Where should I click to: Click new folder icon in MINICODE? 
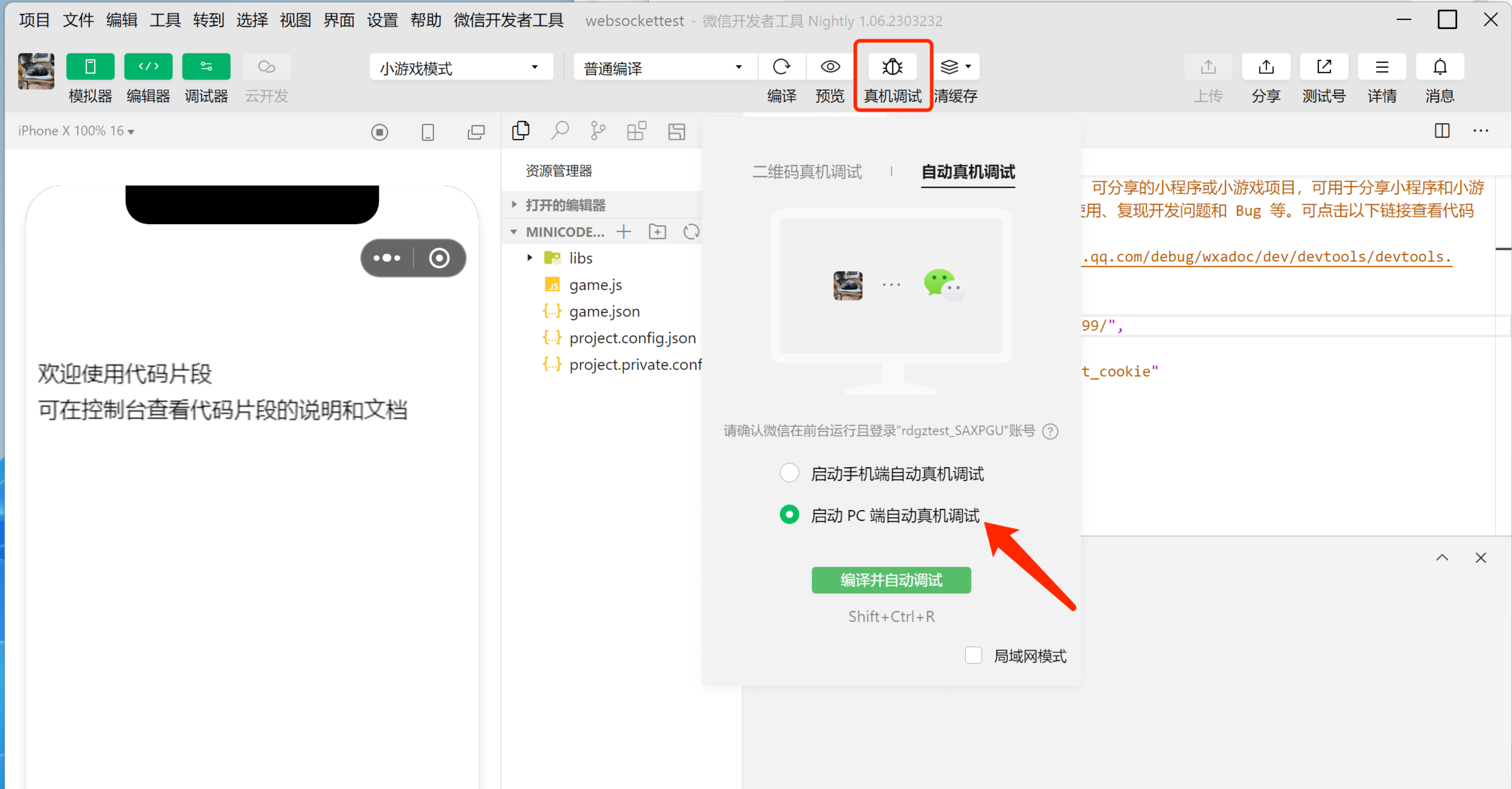point(657,232)
